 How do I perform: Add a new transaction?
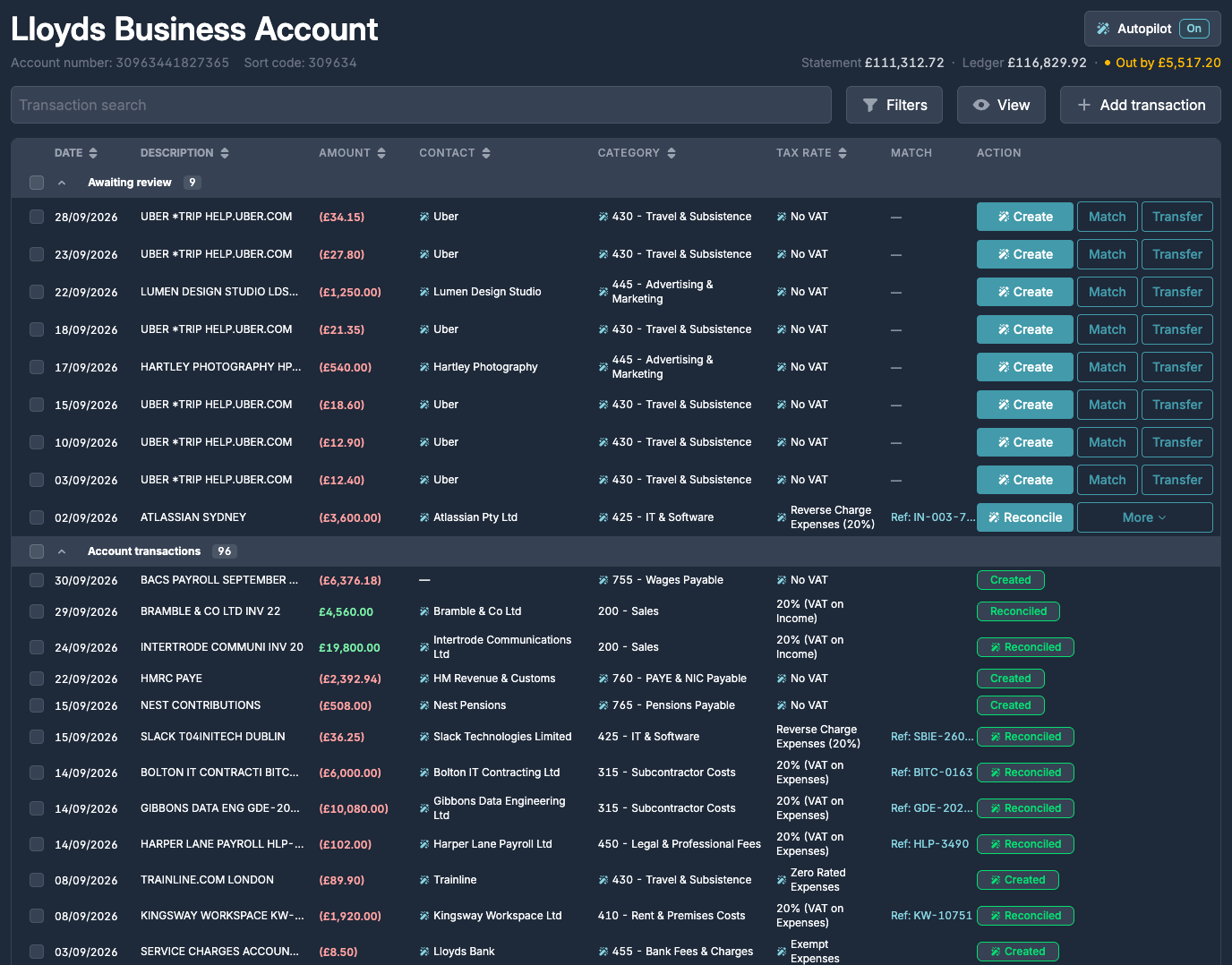[x=1141, y=105]
